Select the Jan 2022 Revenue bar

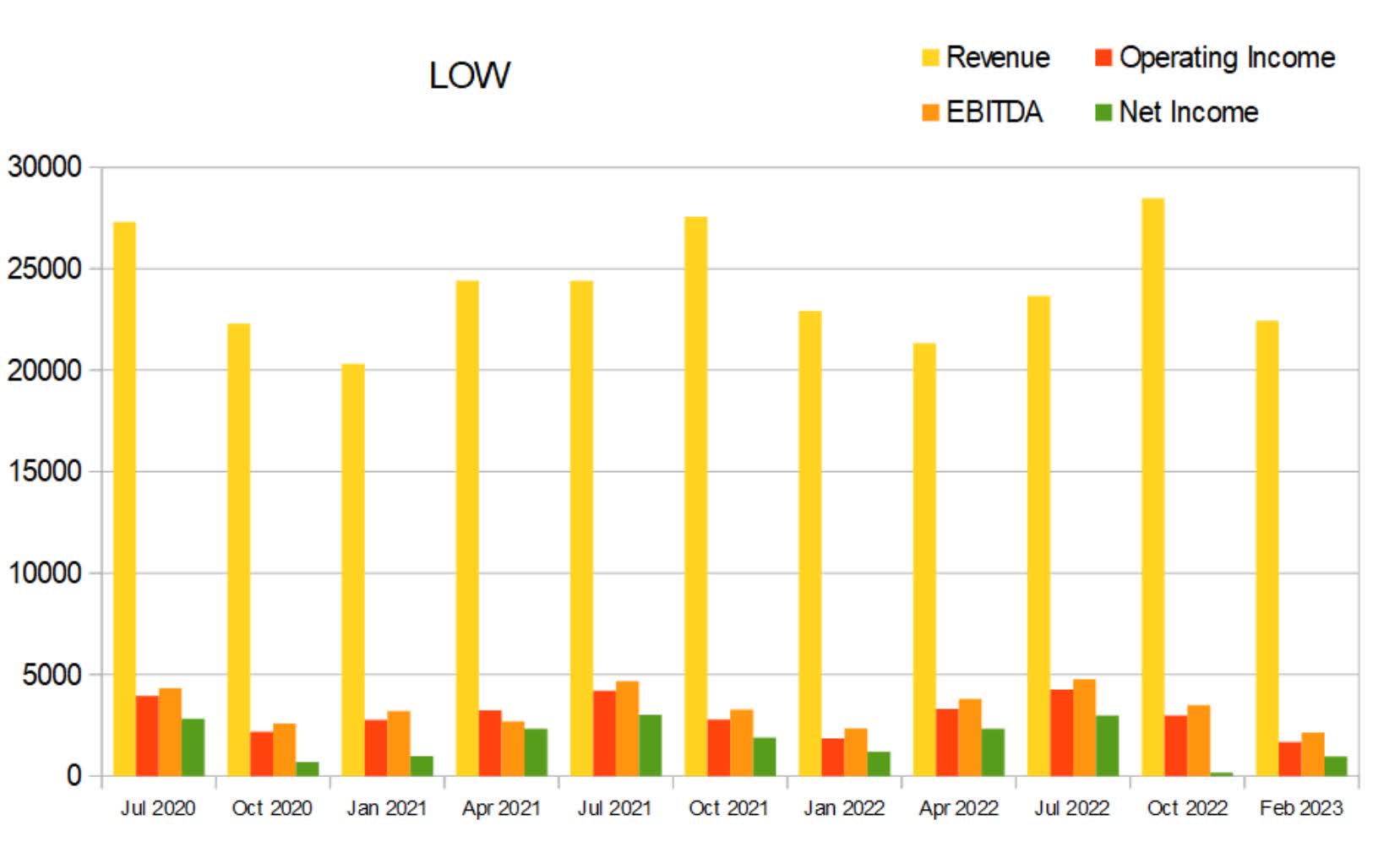[x=810, y=544]
